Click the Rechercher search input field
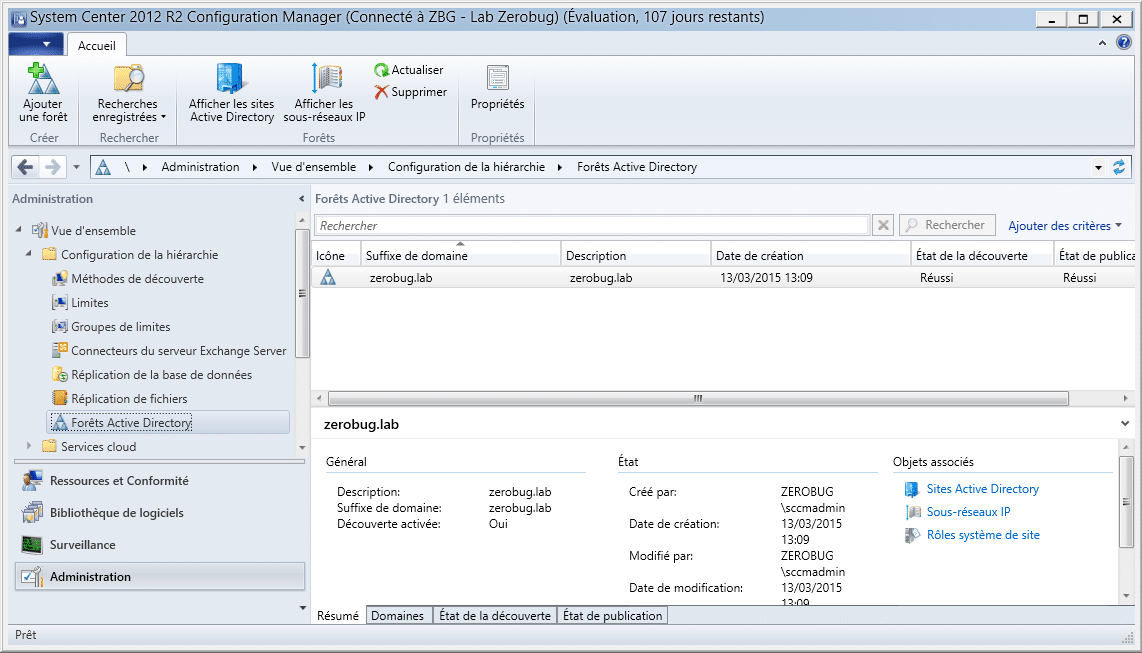This screenshot has height=653, width=1142. 592,226
